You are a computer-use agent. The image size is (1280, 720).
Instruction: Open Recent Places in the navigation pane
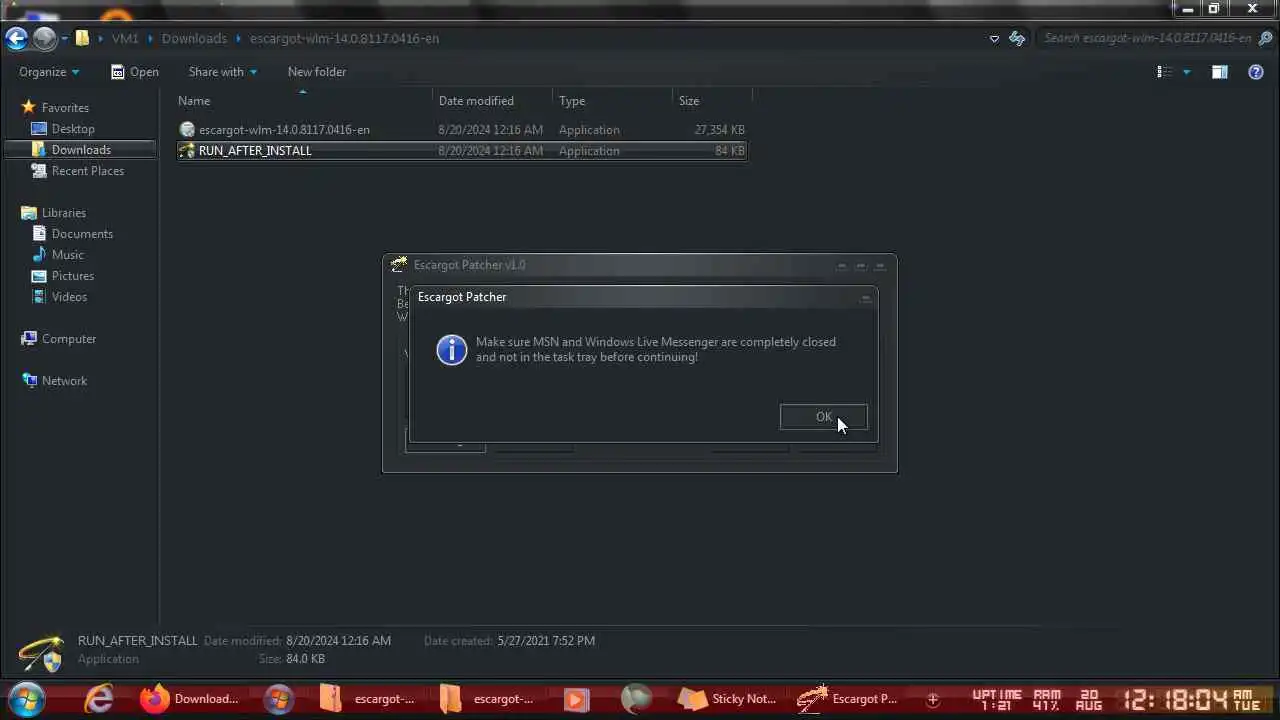pyautogui.click(x=88, y=171)
